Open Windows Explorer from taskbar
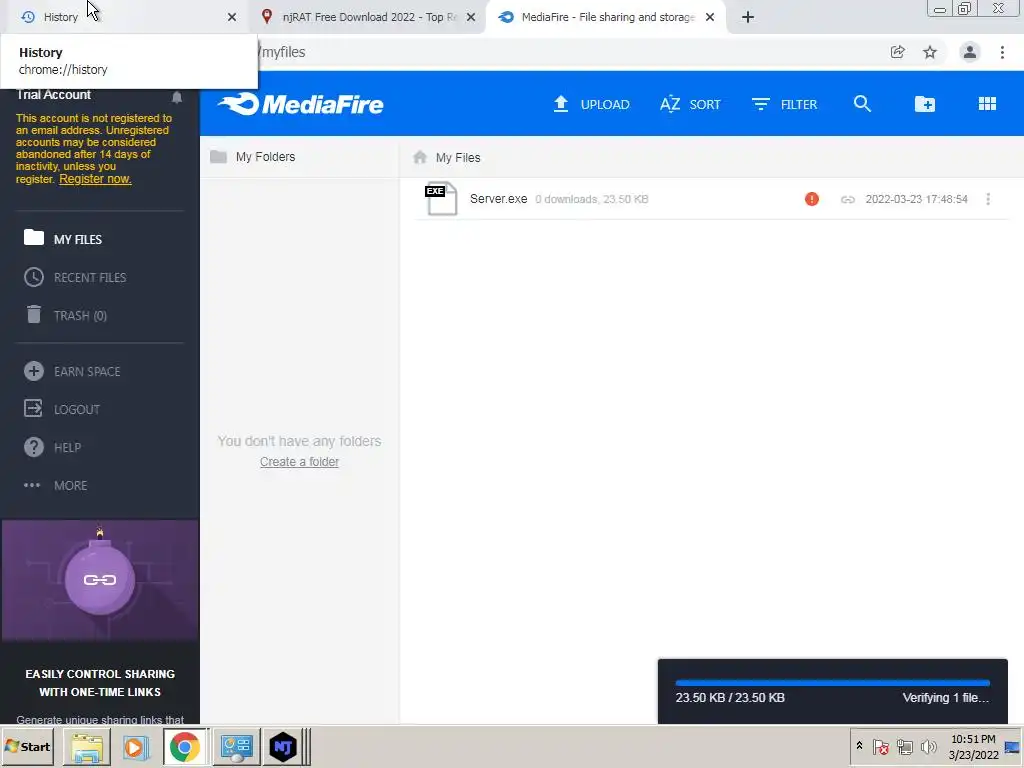The width and height of the screenshot is (1024, 768). point(87,746)
